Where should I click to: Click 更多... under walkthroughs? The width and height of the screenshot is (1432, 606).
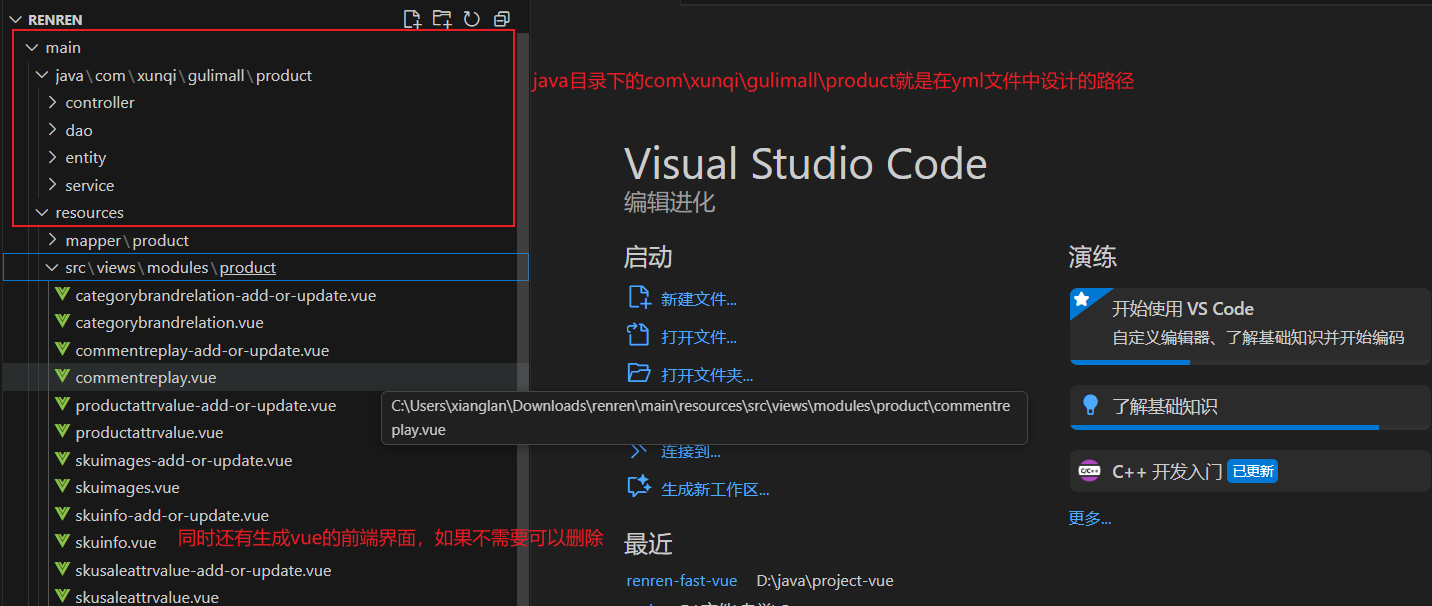coord(1090,518)
